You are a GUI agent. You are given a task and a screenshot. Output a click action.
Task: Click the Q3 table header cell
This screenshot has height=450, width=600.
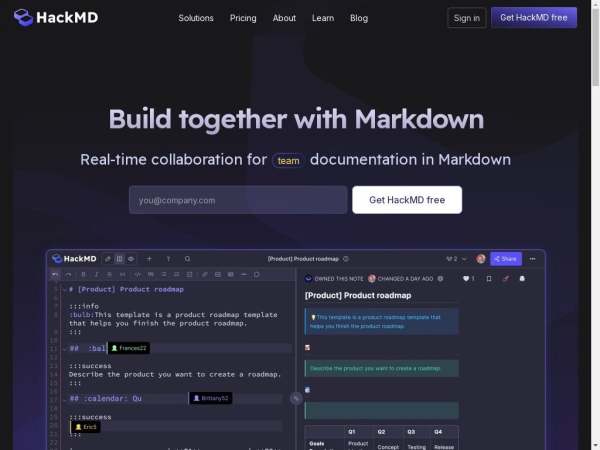[x=416, y=432]
